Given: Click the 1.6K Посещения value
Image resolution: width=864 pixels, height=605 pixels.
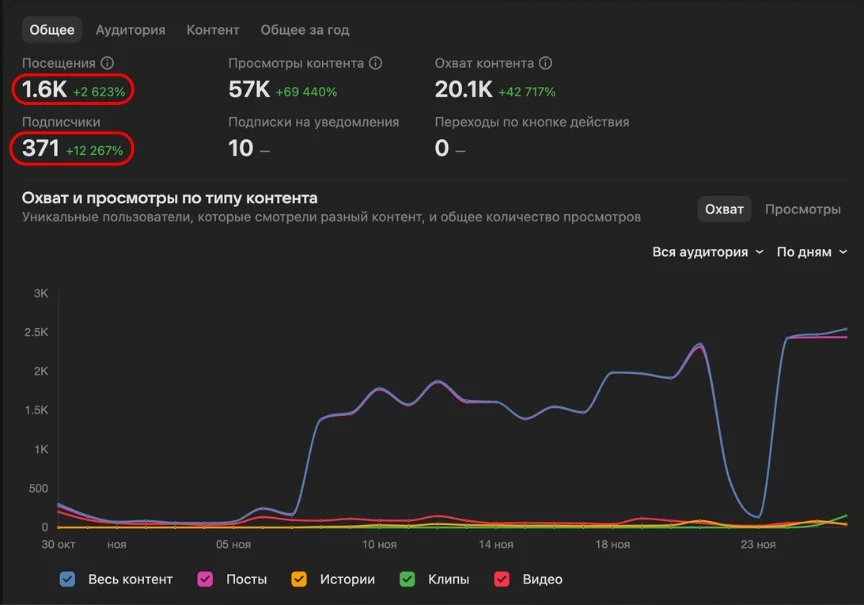Looking at the screenshot, I should click(44, 89).
